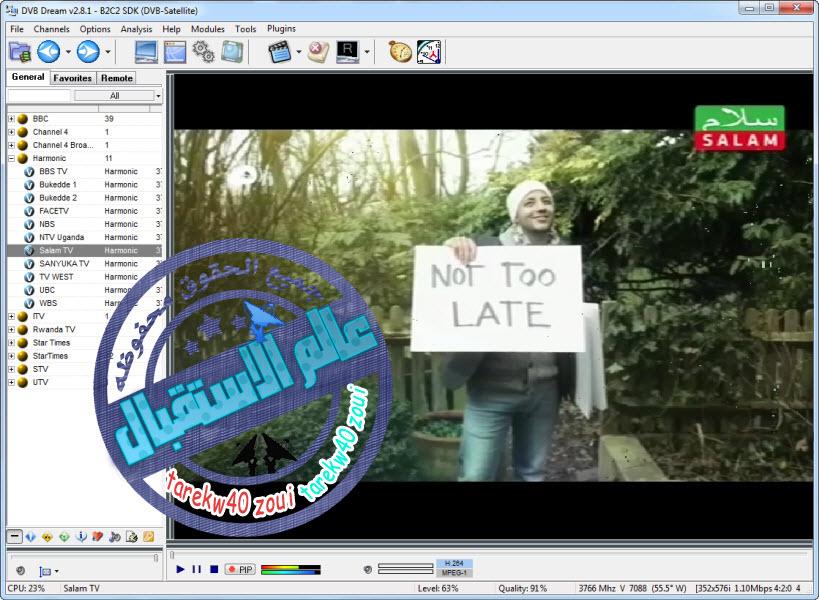This screenshot has height=600, width=819.
Task: Toggle the PIP record button
Action: [240, 569]
